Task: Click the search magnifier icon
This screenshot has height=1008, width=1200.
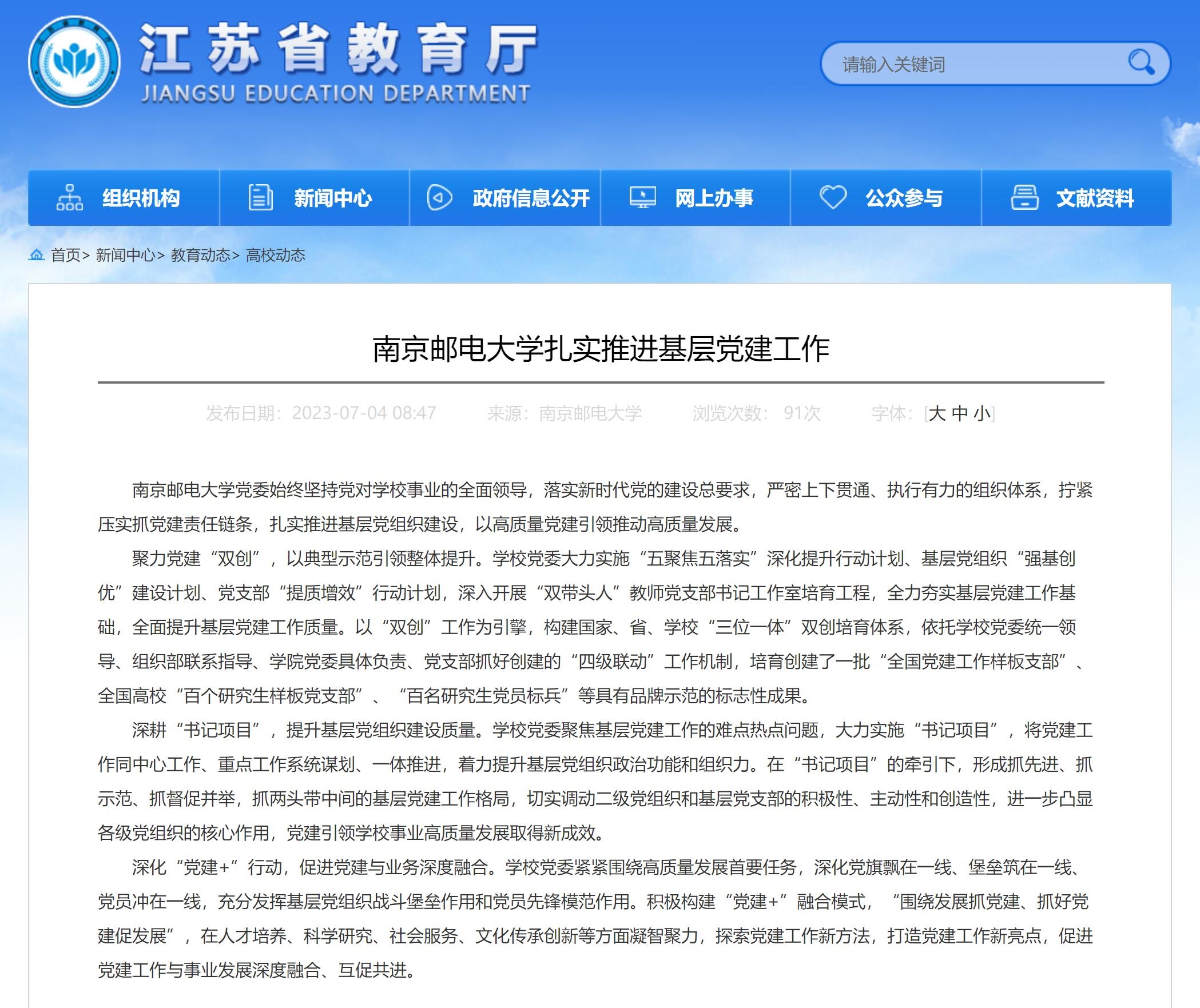Action: 1141,63
